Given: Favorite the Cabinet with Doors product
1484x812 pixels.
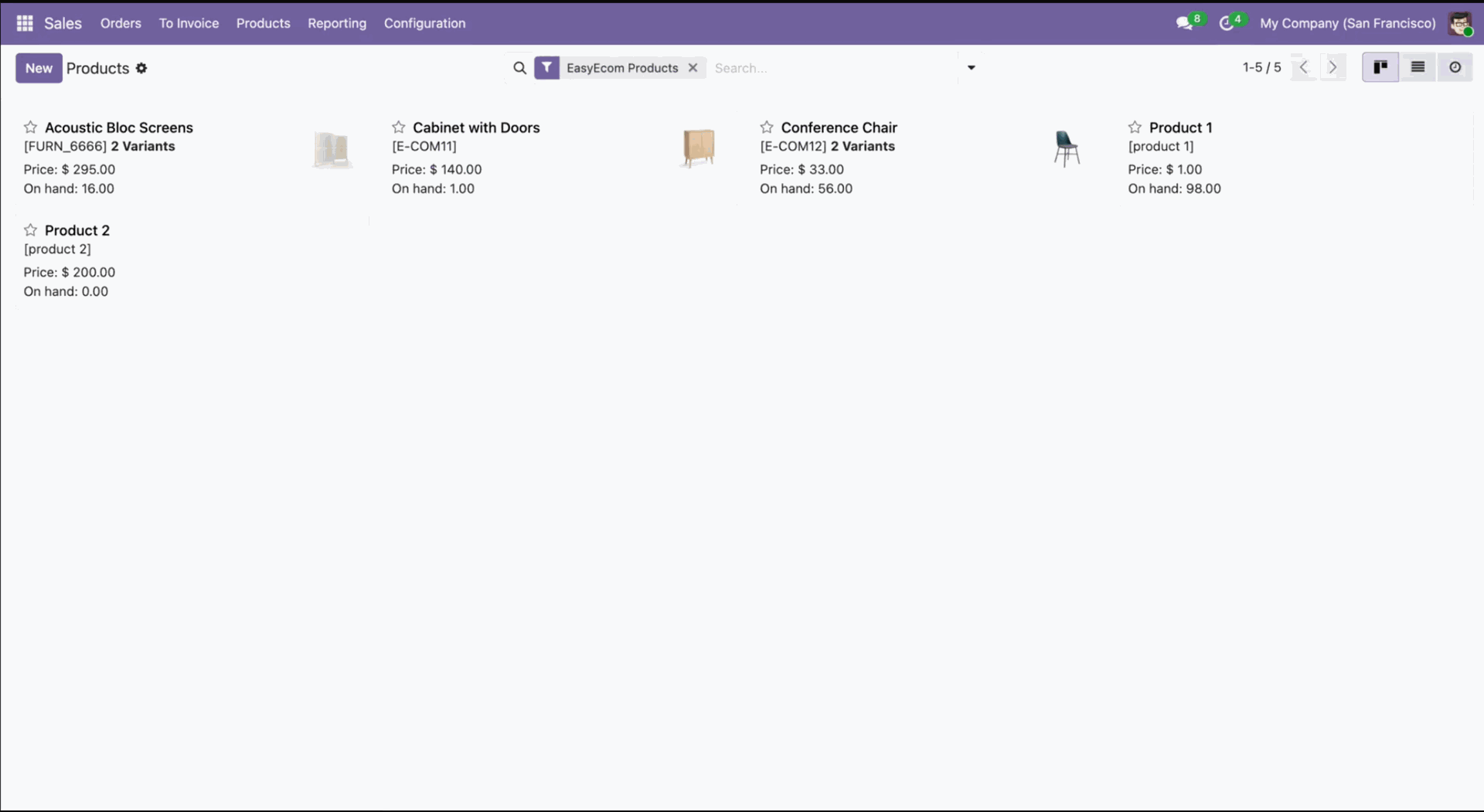Looking at the screenshot, I should click(398, 127).
